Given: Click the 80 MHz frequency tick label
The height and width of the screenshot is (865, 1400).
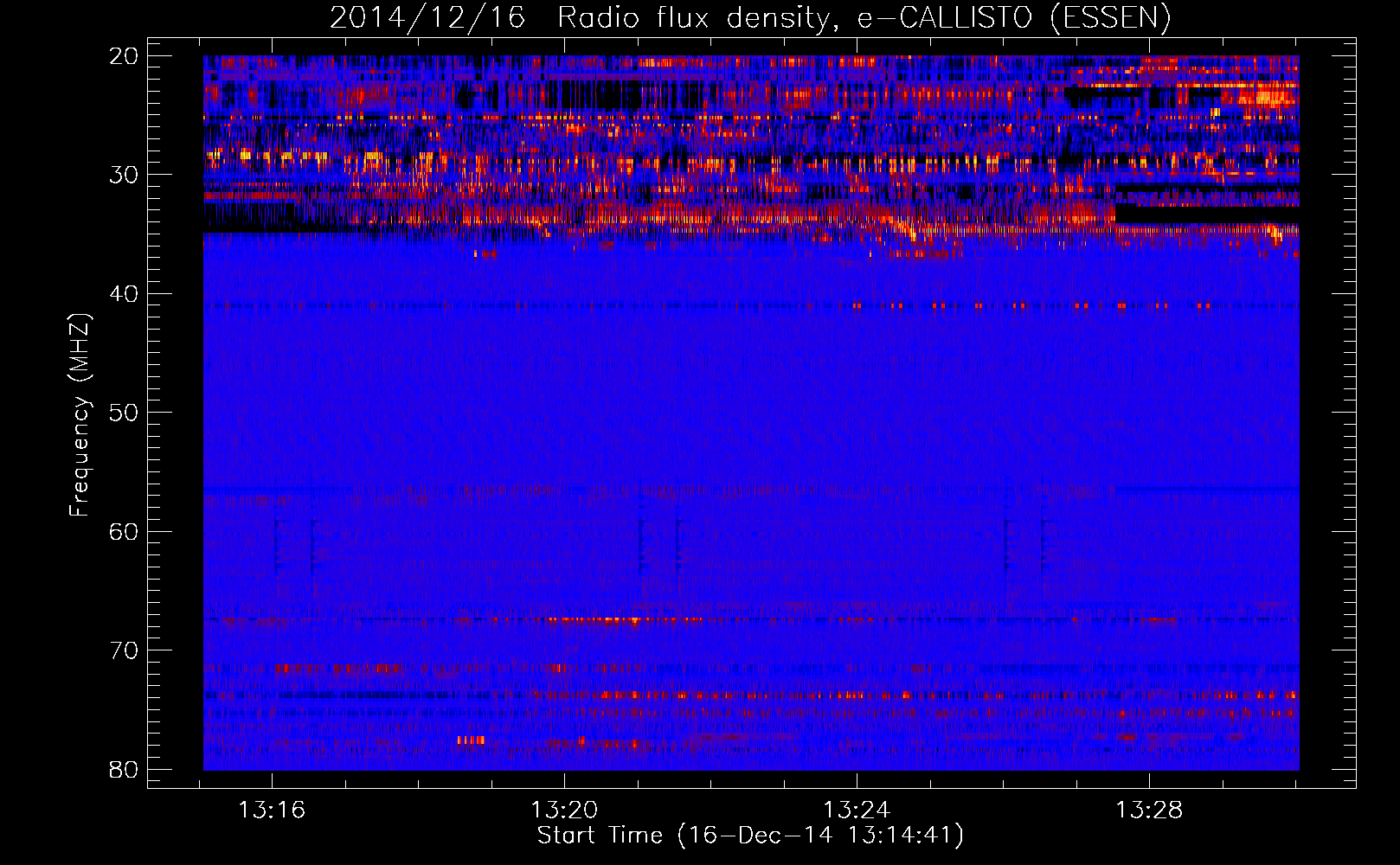Looking at the screenshot, I should [x=125, y=769].
